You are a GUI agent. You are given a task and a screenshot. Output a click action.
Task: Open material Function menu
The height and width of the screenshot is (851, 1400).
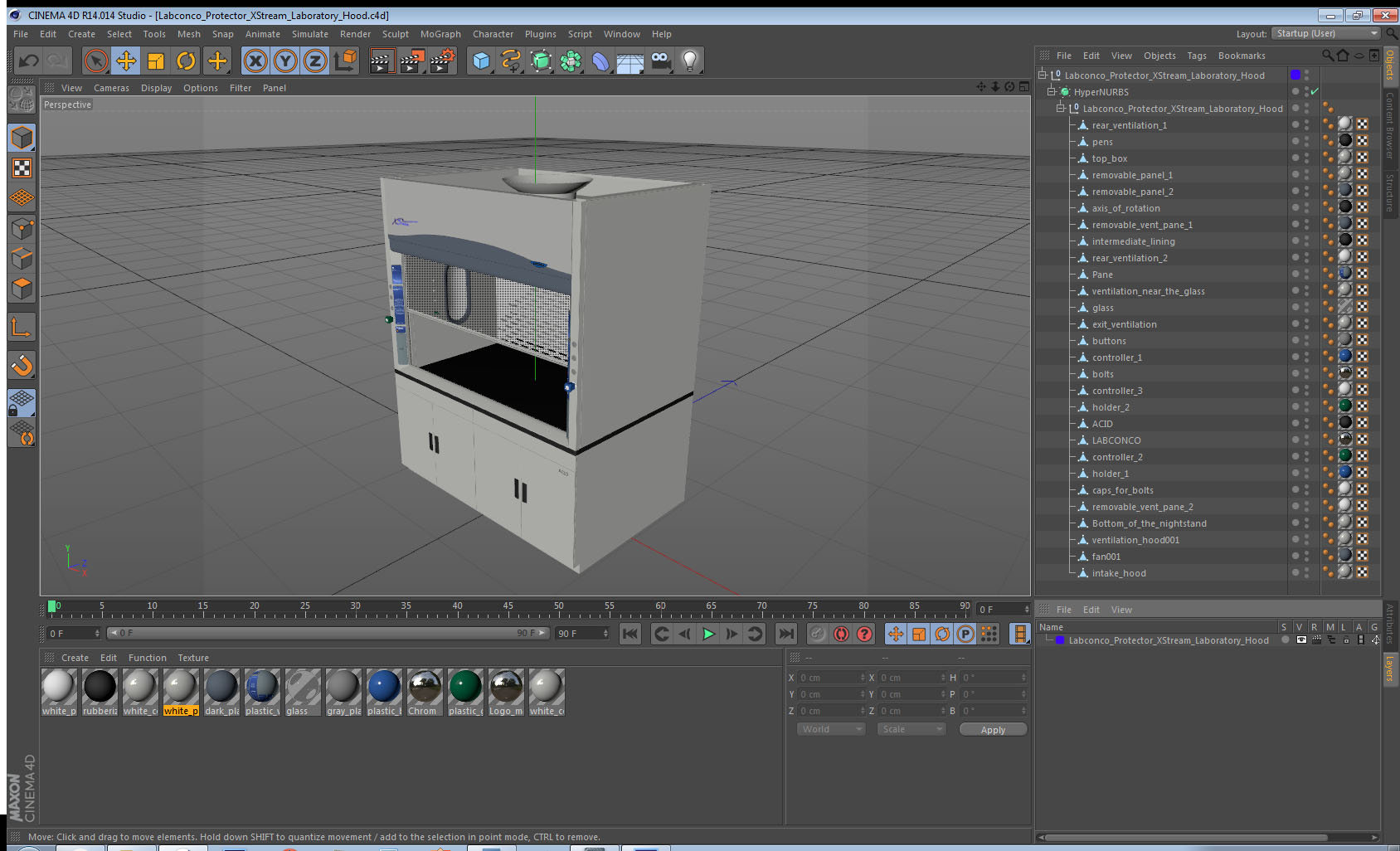[x=148, y=658]
